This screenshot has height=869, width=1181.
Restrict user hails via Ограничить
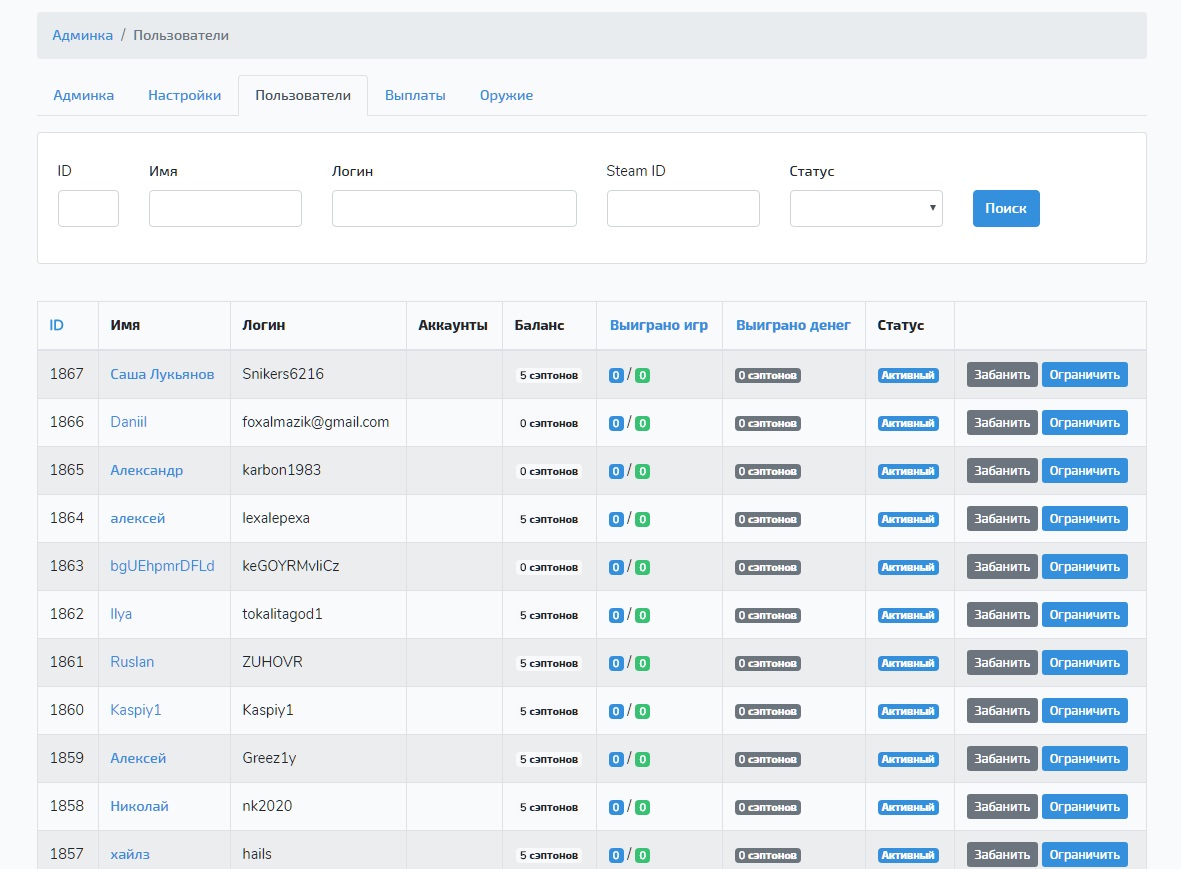pyautogui.click(x=1085, y=855)
